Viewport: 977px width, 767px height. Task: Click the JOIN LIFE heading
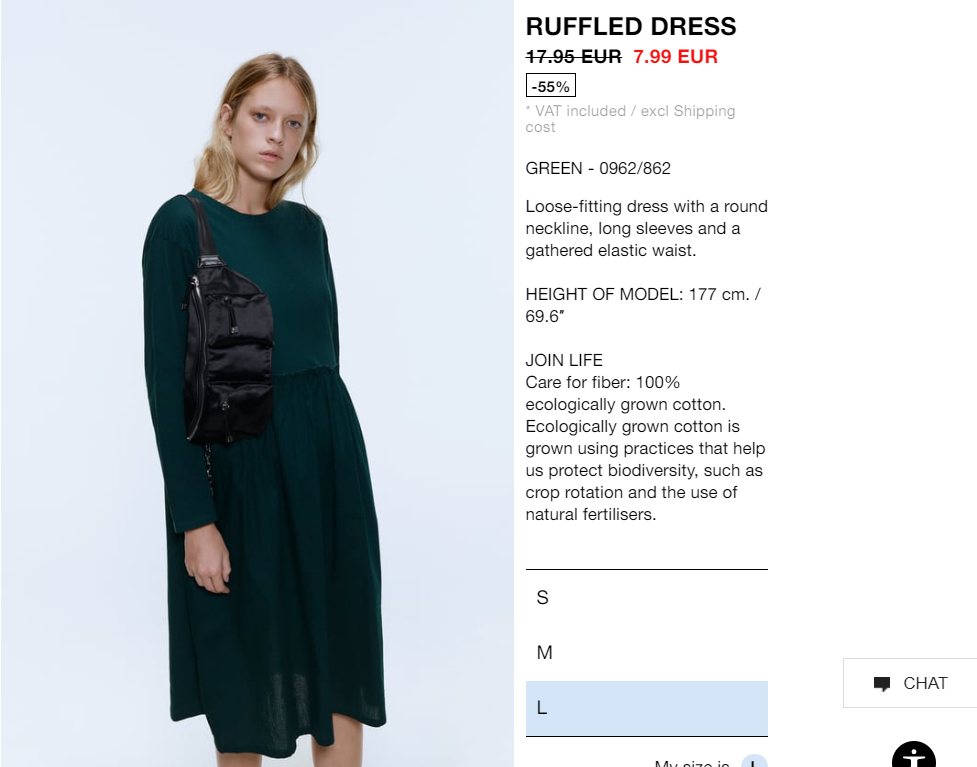pos(564,360)
